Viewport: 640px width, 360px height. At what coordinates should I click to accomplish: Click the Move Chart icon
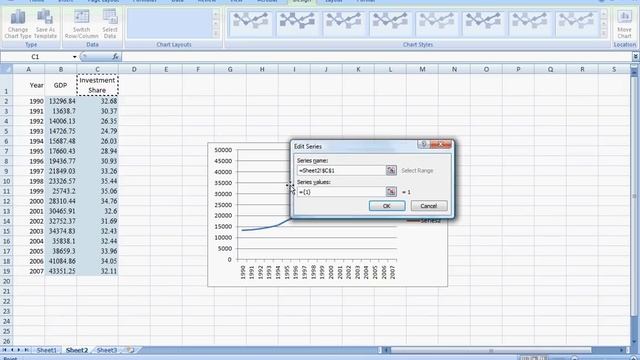pyautogui.click(x=624, y=24)
